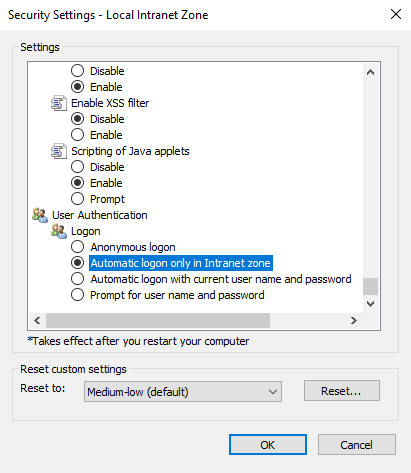Click the Enable XSS filter script icon
Screen dimensions: 411x473
(x=59, y=103)
